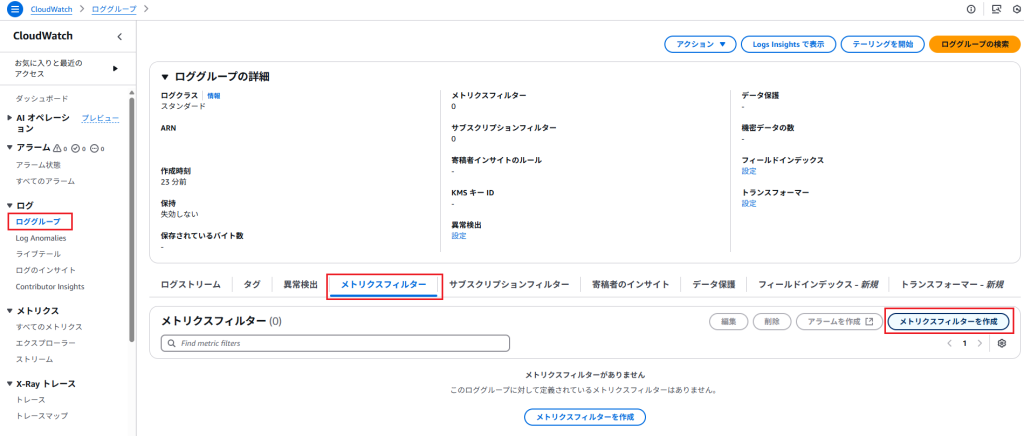Select ロググループ in the sidebar
1024x436 pixels.
click(38, 222)
